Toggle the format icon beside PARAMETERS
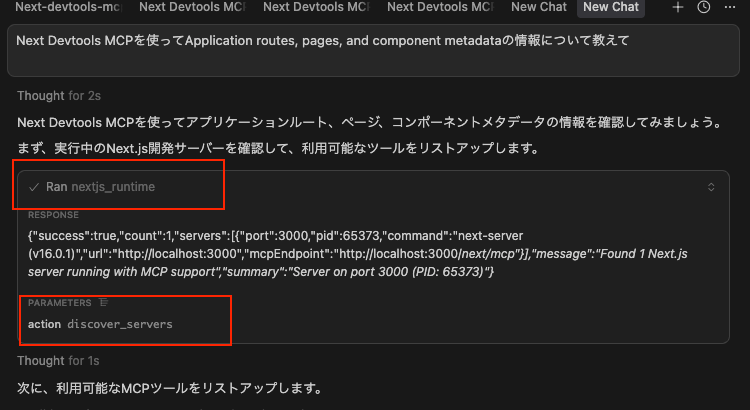Screen dimensions: 750x410 103,302
